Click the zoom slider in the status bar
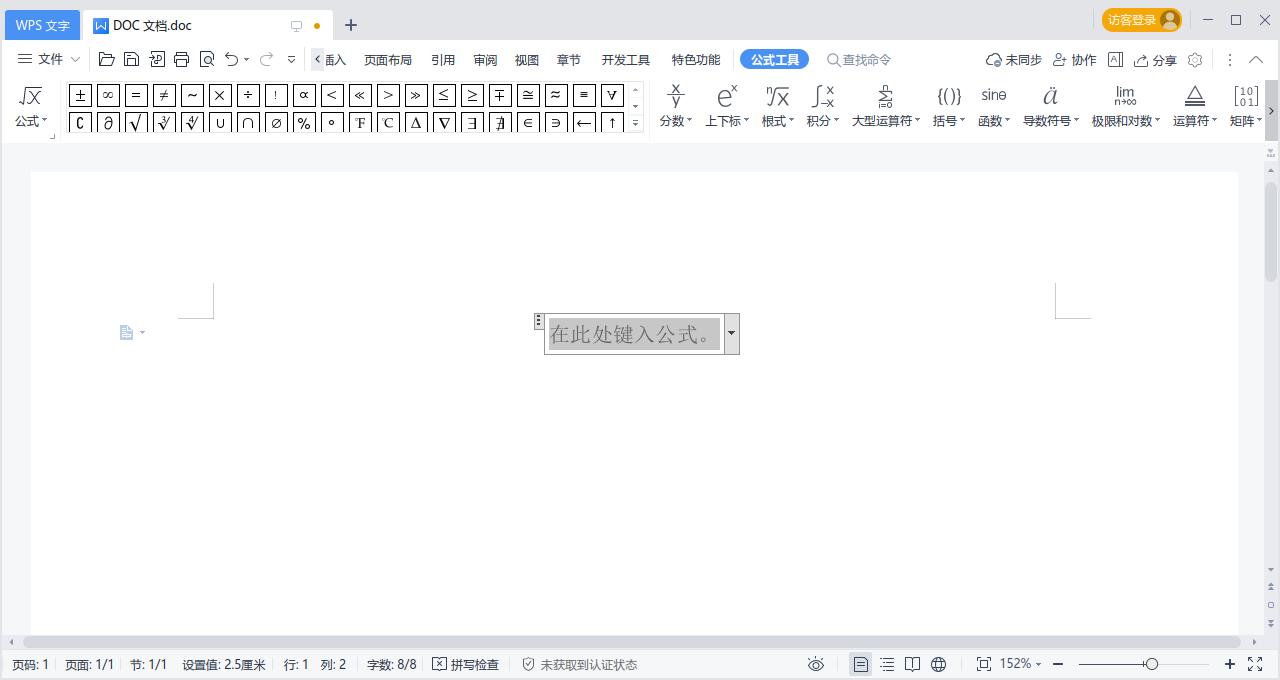Image resolution: width=1280 pixels, height=680 pixels. click(x=1150, y=663)
